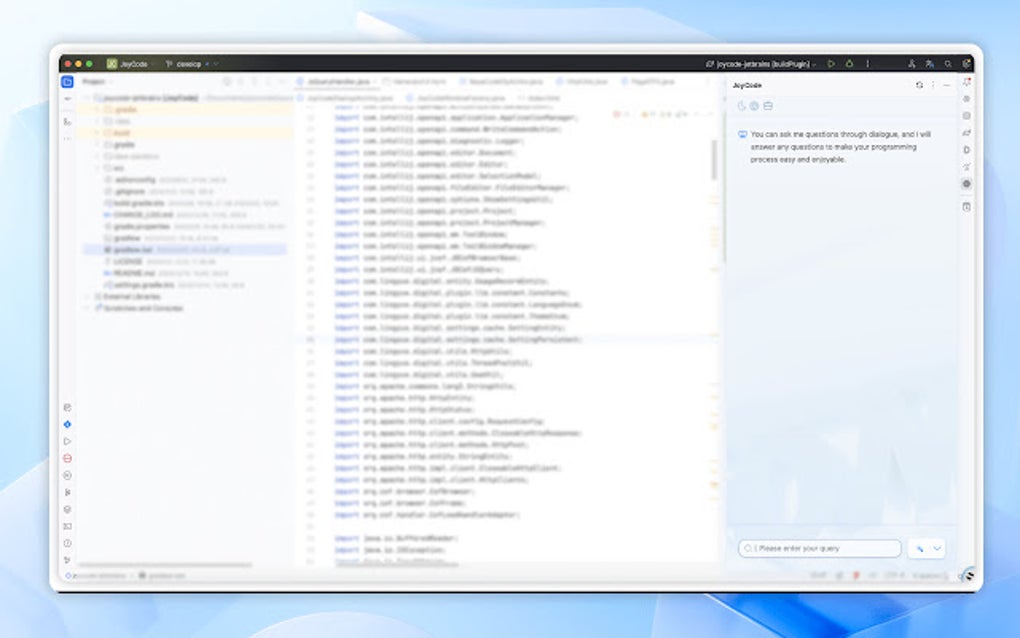Open the Notifications bell in the right sidebar
1020x638 pixels.
click(x=966, y=83)
